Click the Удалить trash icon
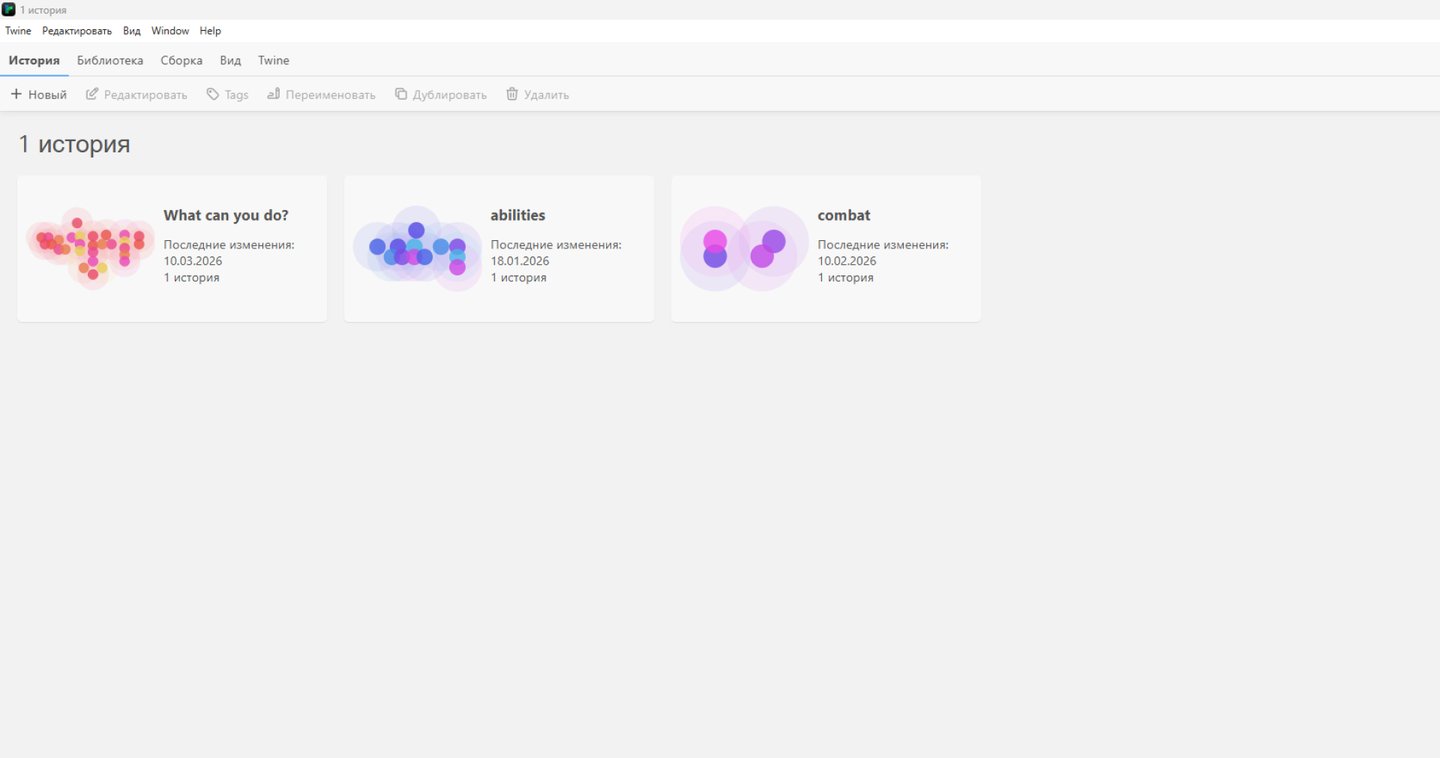The image size is (1440, 758). [512, 94]
